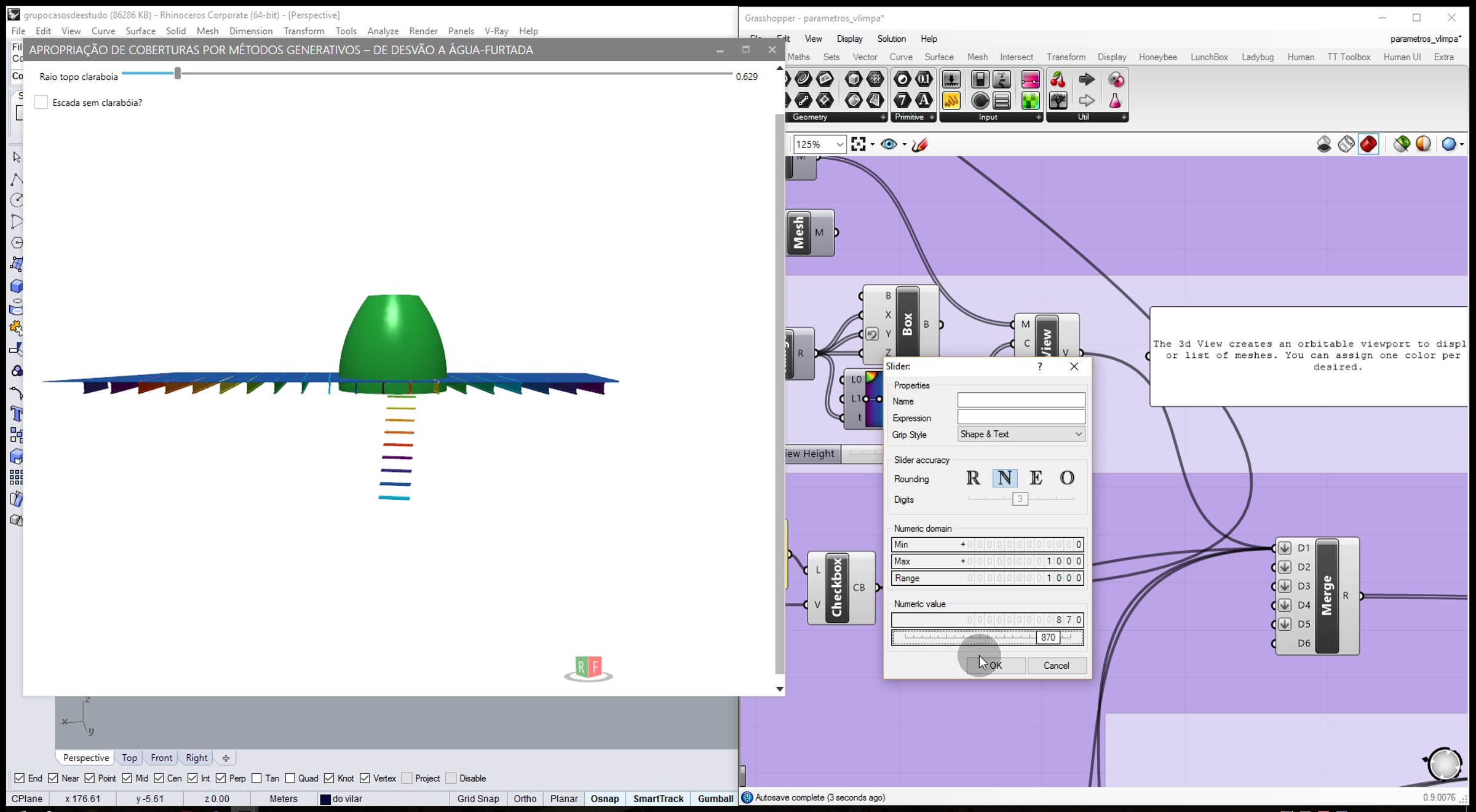Click the 'Raio topo claraboia' slider handle

(178, 74)
